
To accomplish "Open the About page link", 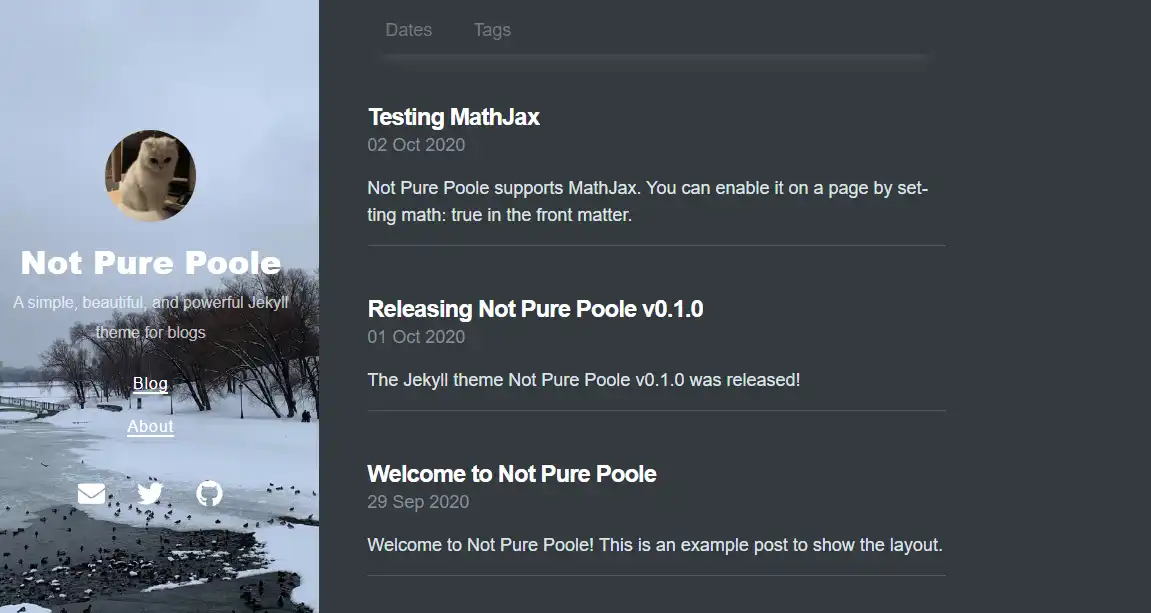I will pyautogui.click(x=150, y=427).
